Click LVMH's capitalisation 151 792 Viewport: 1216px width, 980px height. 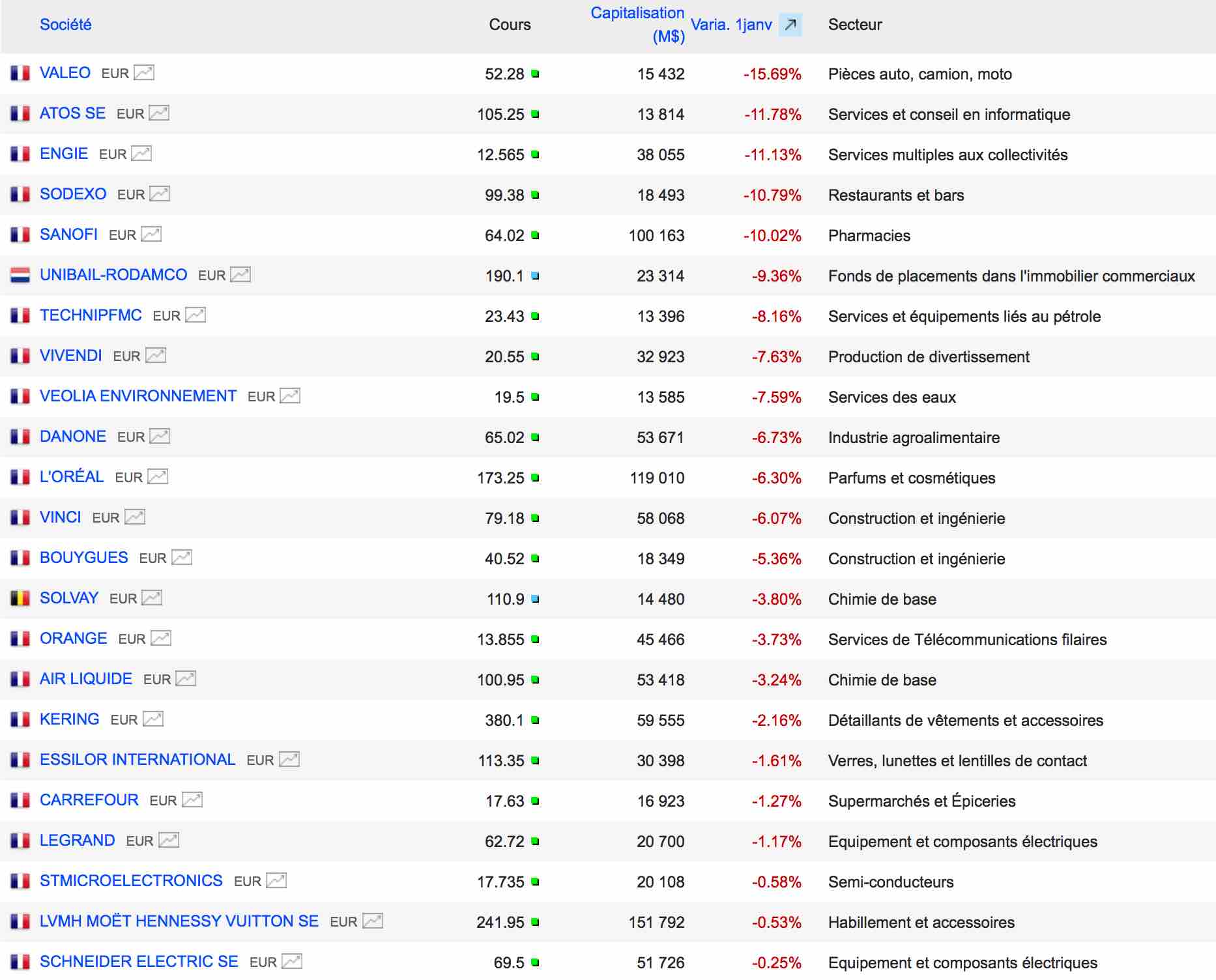pyautogui.click(x=656, y=922)
